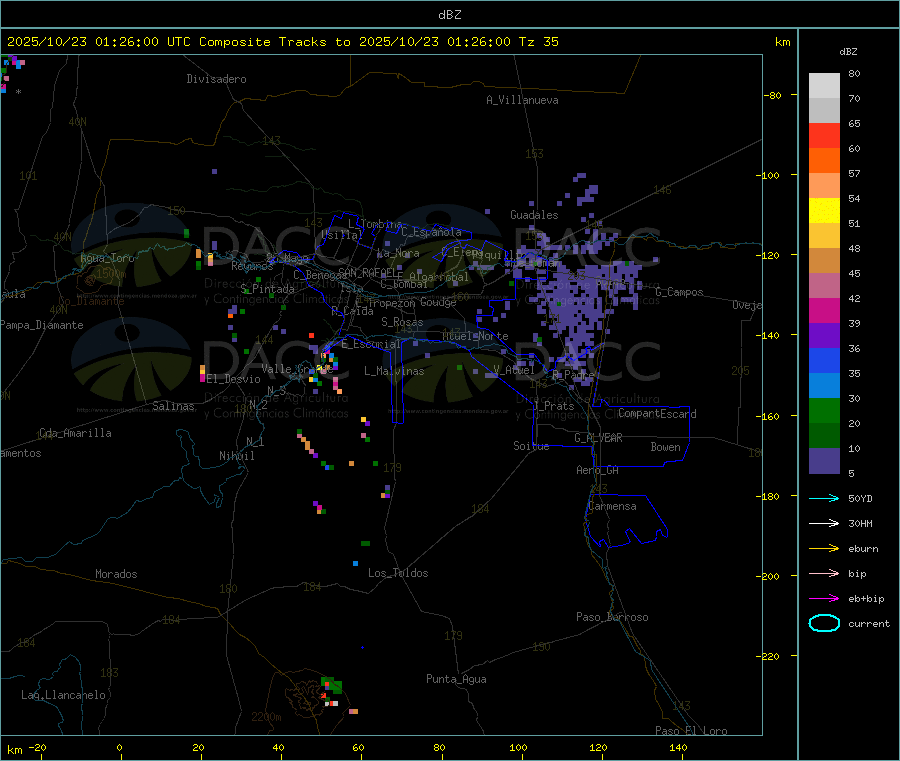This screenshot has height=761, width=900.
Task: Click the Los_Toldos location label
Action: click(x=398, y=573)
